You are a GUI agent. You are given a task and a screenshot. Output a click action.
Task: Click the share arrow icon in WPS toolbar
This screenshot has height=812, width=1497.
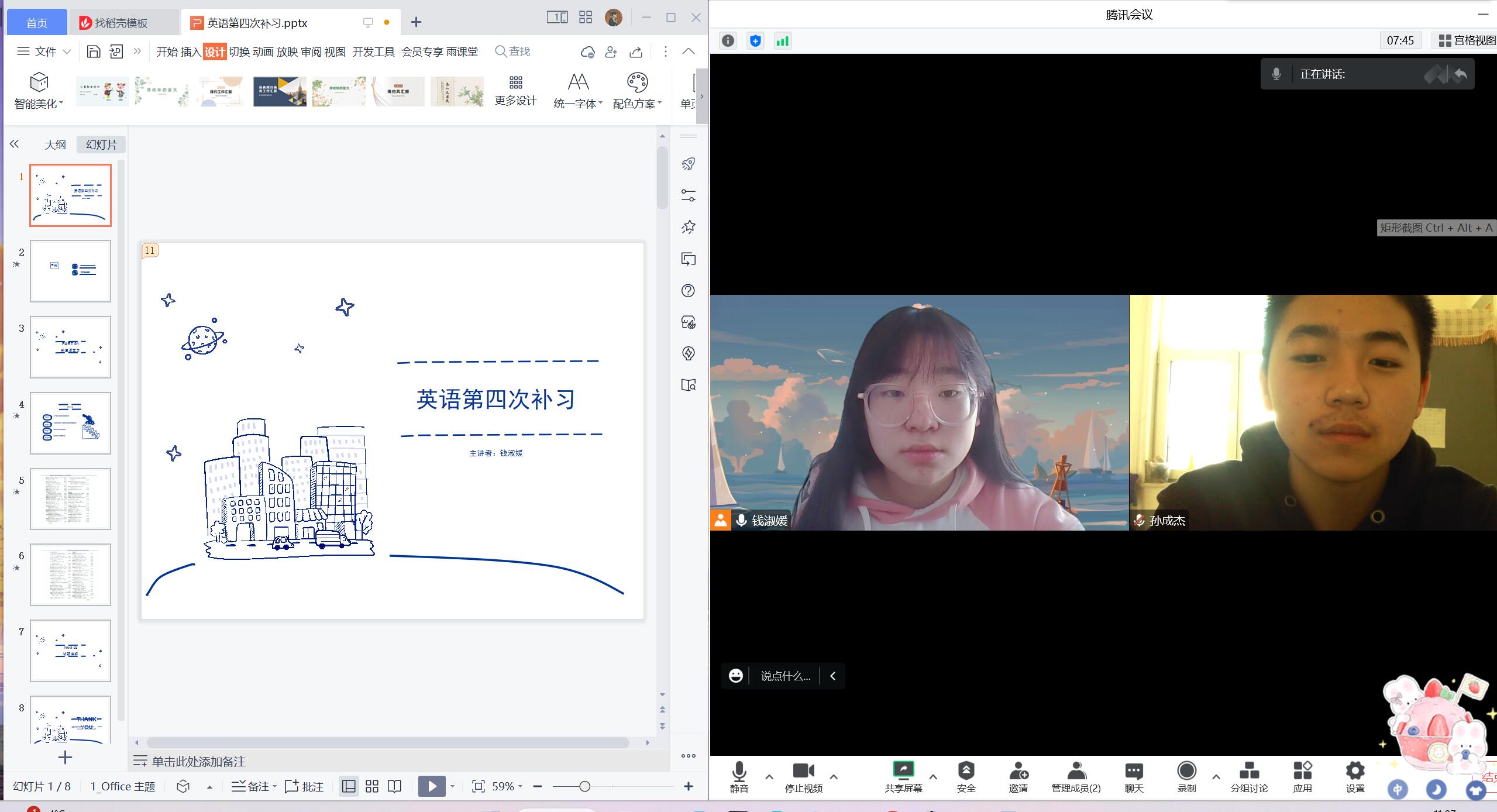coord(636,51)
